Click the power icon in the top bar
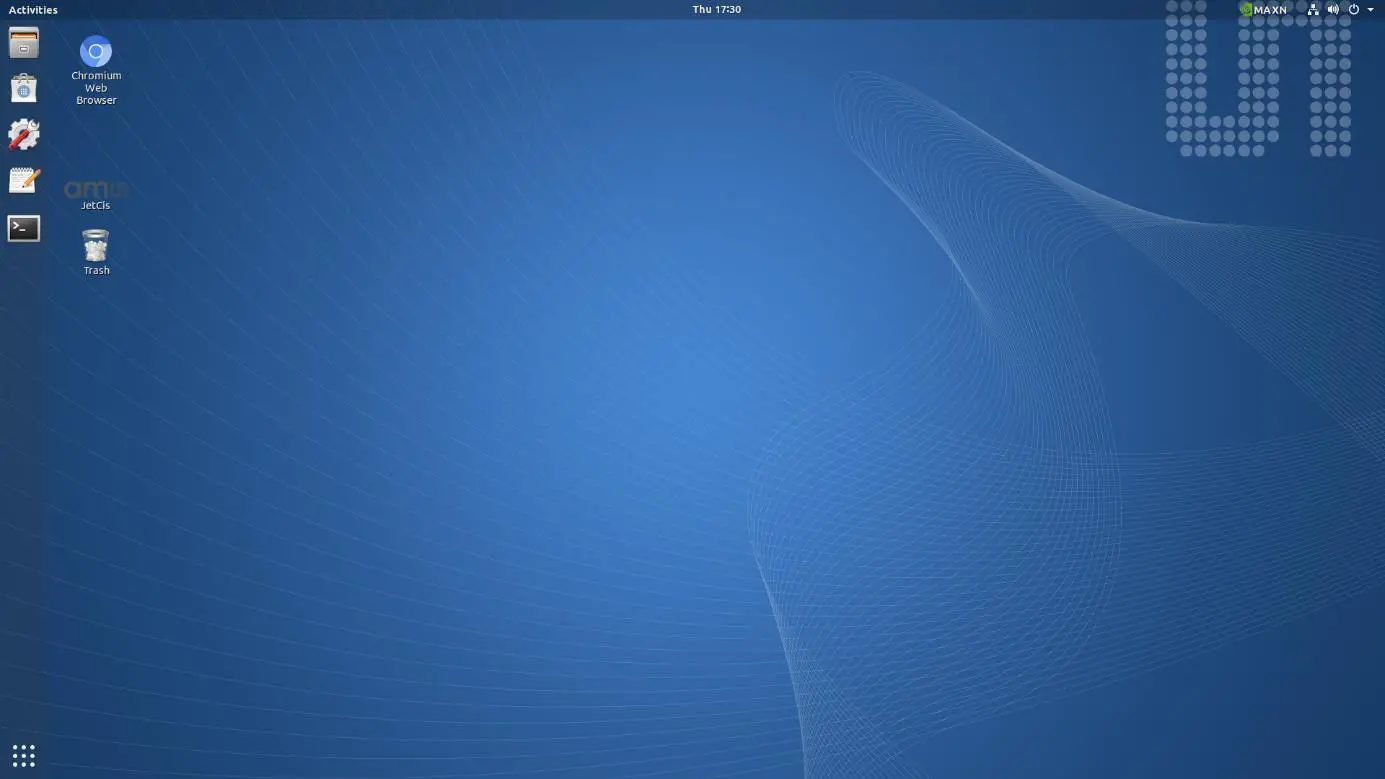 [x=1354, y=9]
